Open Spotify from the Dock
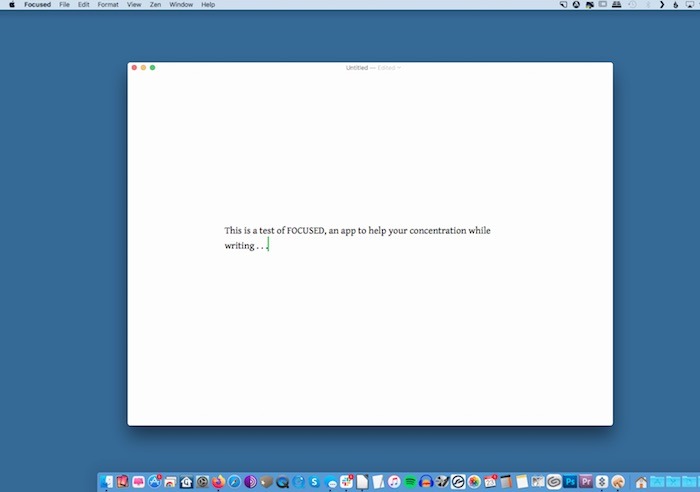The image size is (700, 492). coord(410,481)
